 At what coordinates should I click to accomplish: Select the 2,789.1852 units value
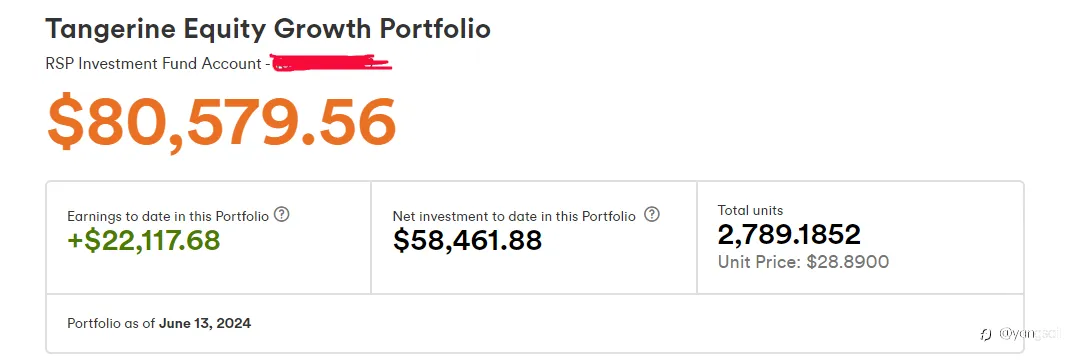click(789, 235)
